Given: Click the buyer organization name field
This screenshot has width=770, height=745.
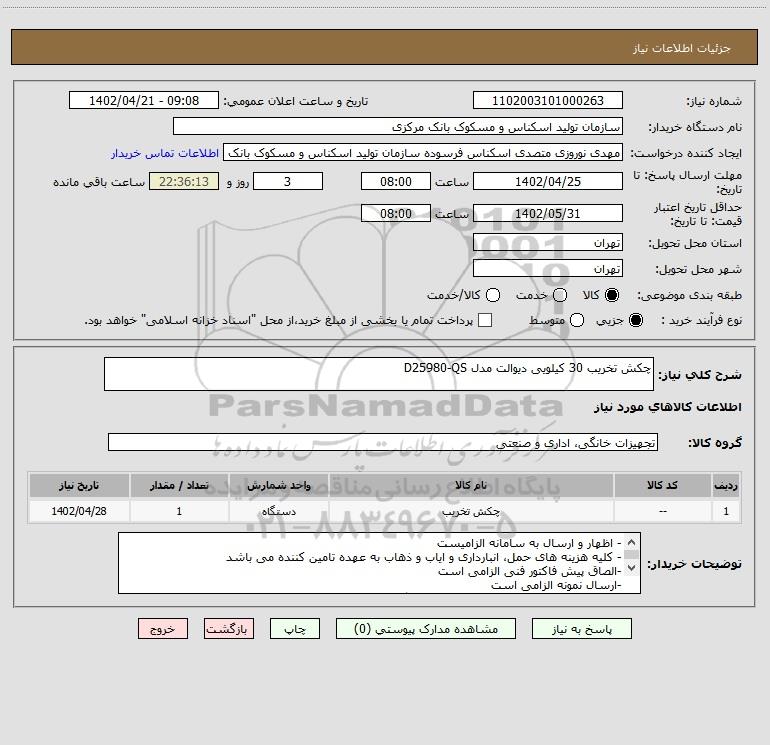Looking at the screenshot, I should 398,127.
